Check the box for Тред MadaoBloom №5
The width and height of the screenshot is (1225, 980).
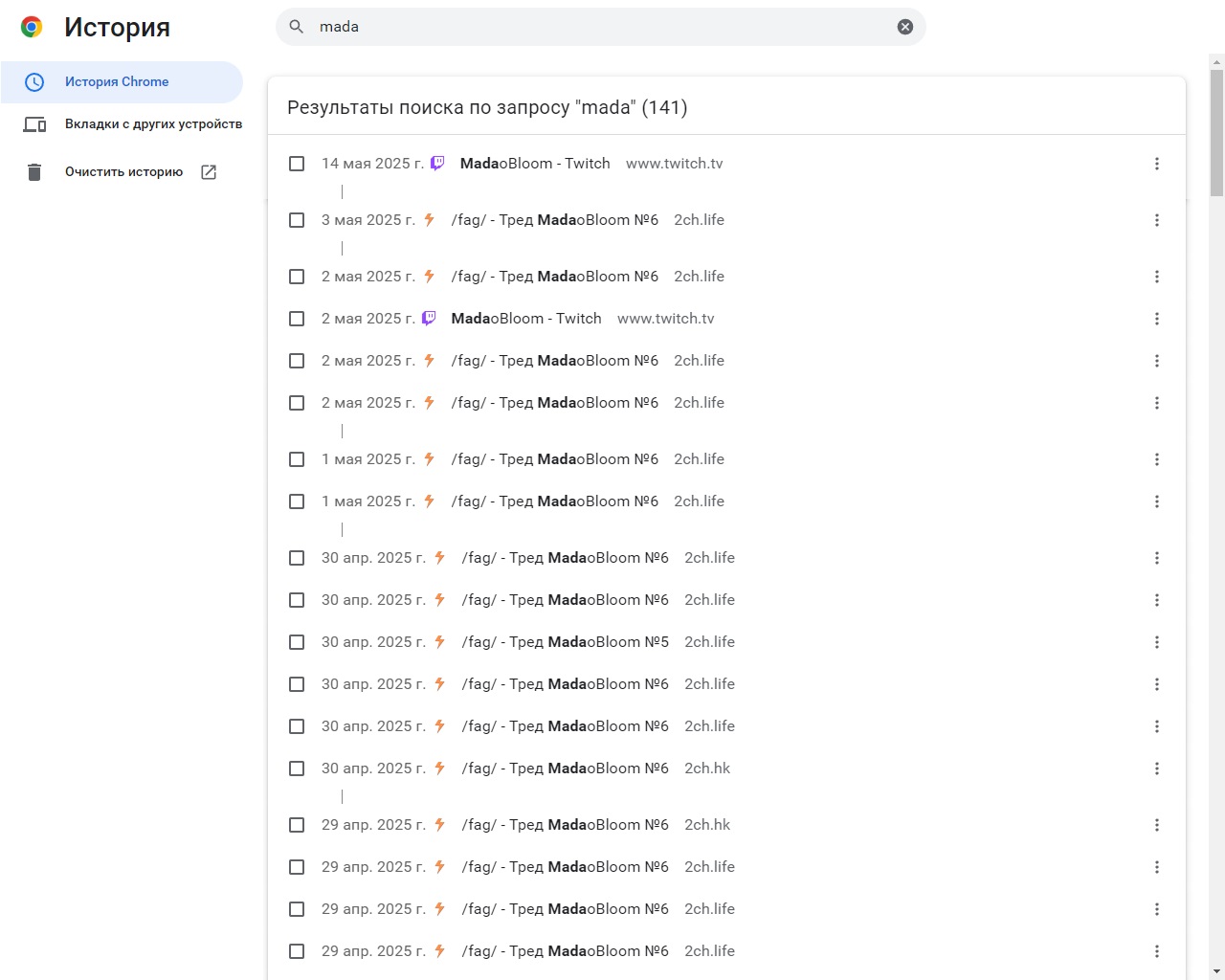click(x=297, y=642)
